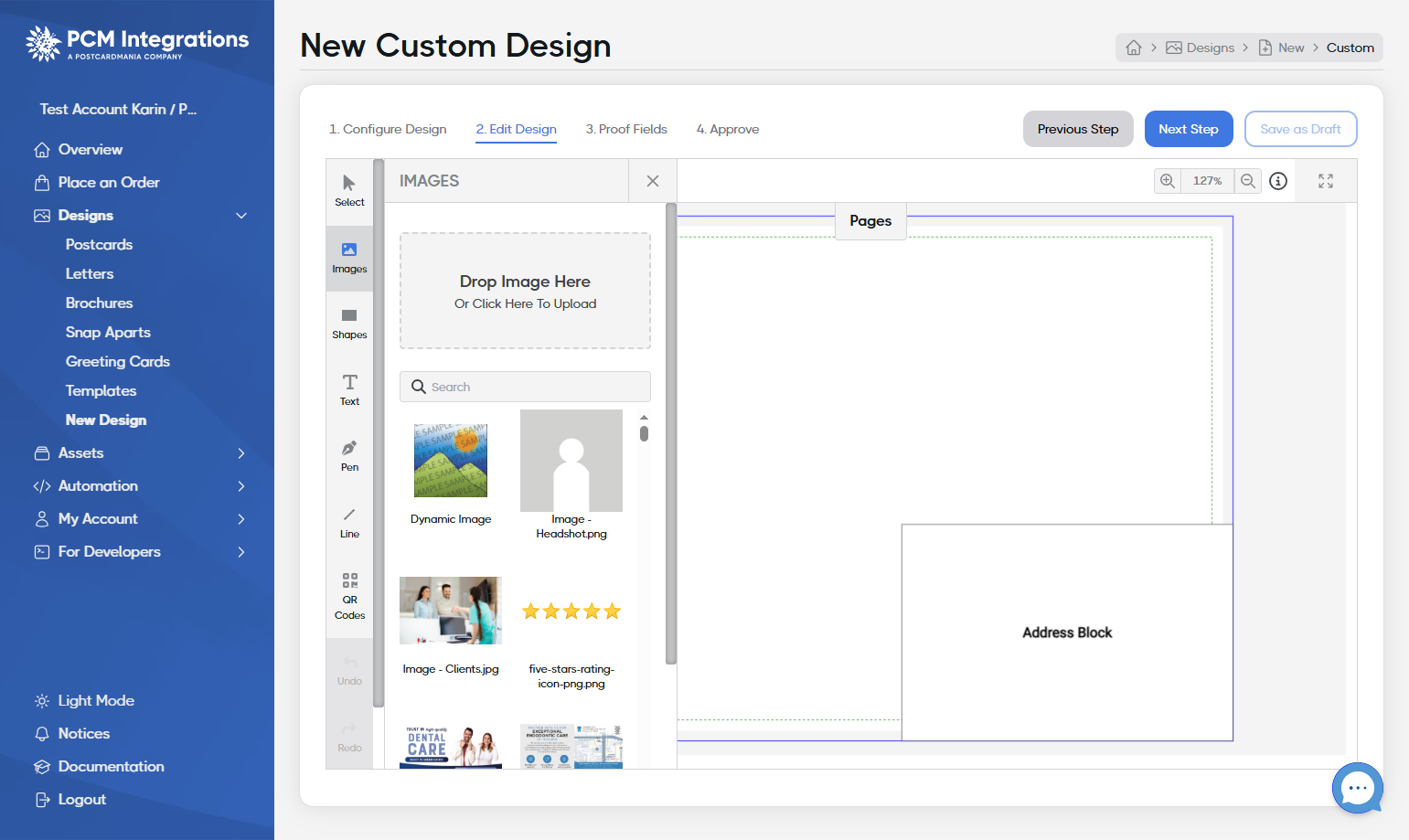Zoom out of the canvas
Screen dimensions: 1409x840
click(1248, 181)
